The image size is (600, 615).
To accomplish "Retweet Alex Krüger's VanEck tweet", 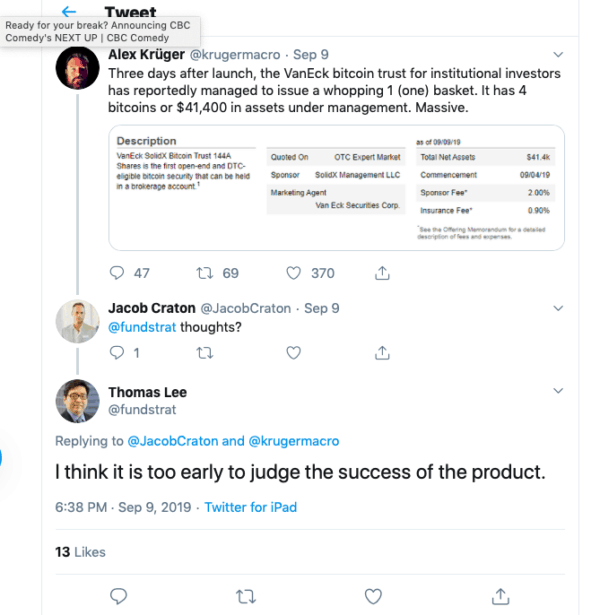I will click(x=204, y=272).
